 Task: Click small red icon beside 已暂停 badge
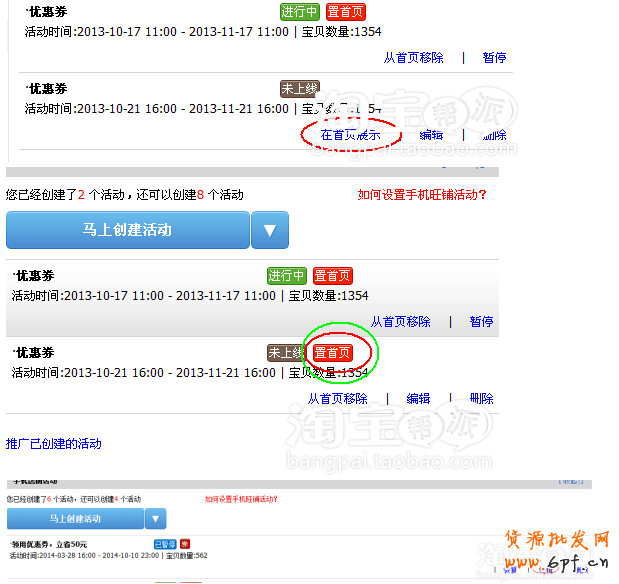(184, 544)
